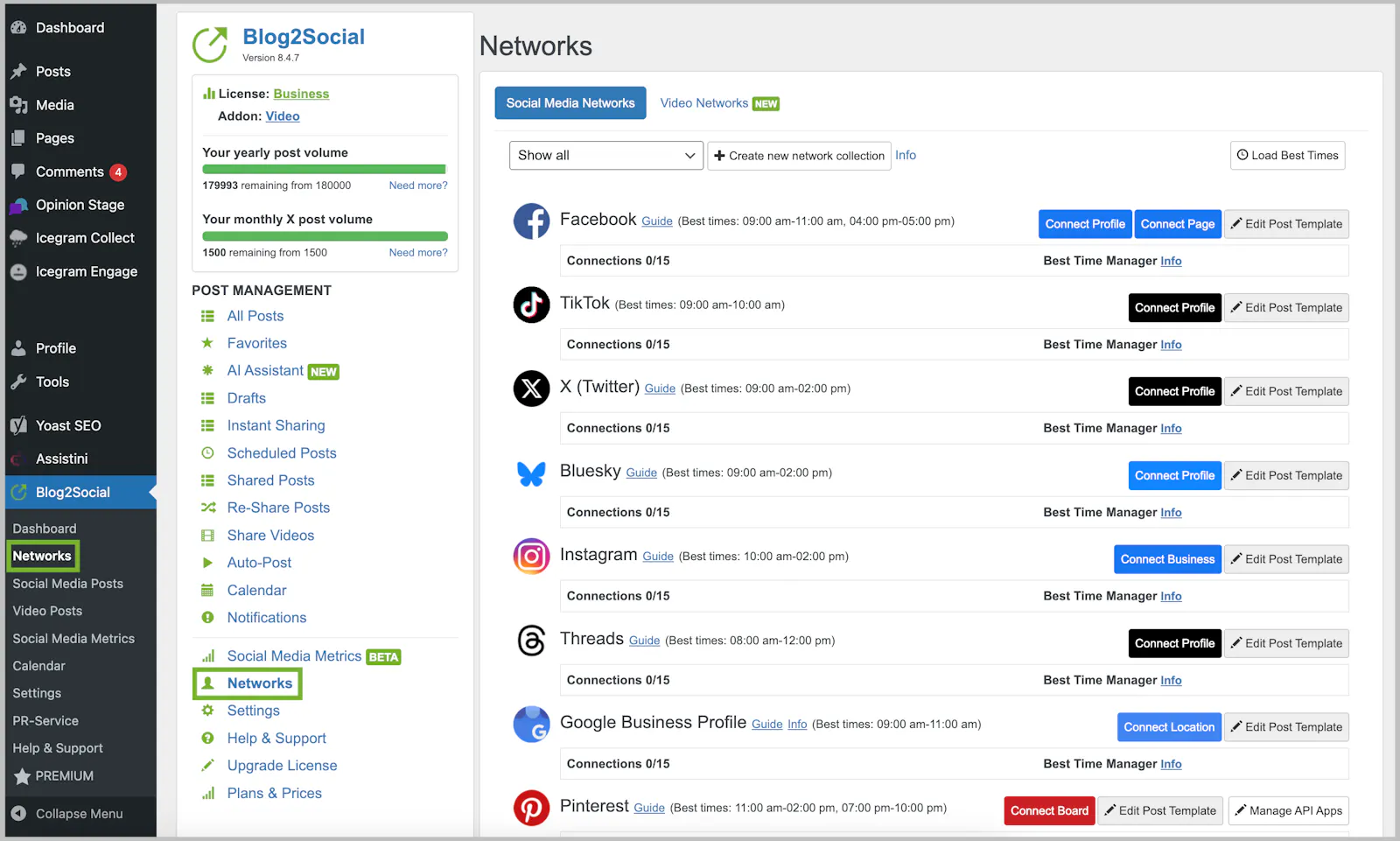Click the Threads network logo
Screen dimensions: 1400x841
click(531, 641)
